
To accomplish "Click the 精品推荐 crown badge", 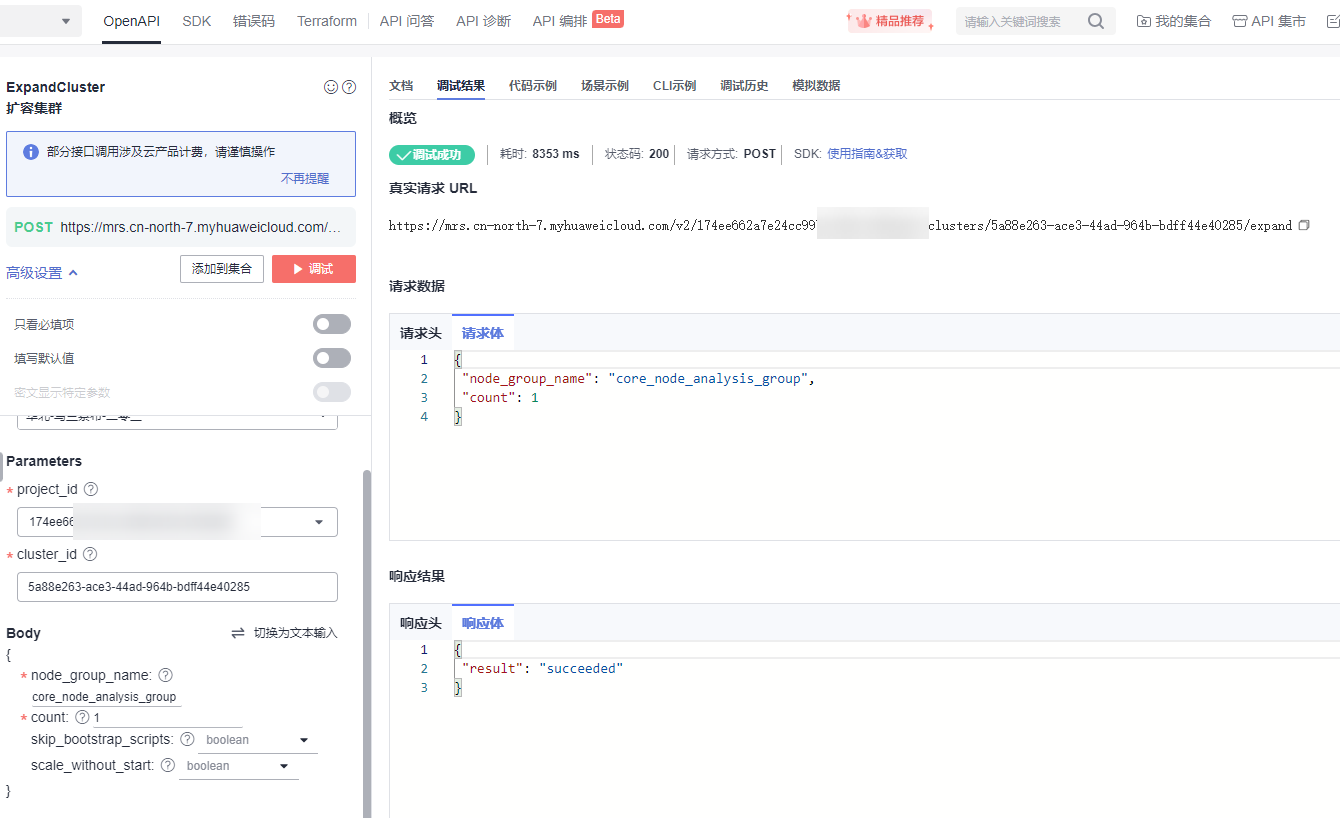I will point(890,21).
